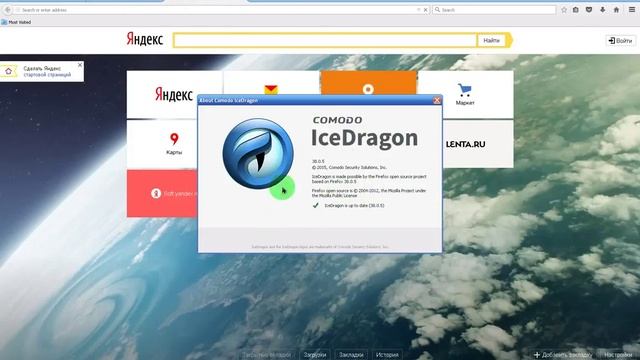Go back with the browser back arrow
This screenshot has width=640, height=360.
point(7,9)
